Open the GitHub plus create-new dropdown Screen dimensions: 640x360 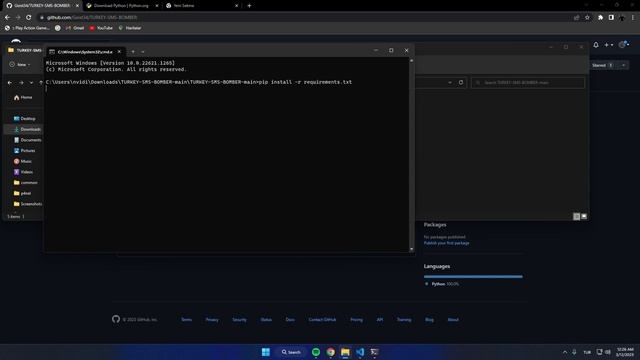click(x=609, y=45)
